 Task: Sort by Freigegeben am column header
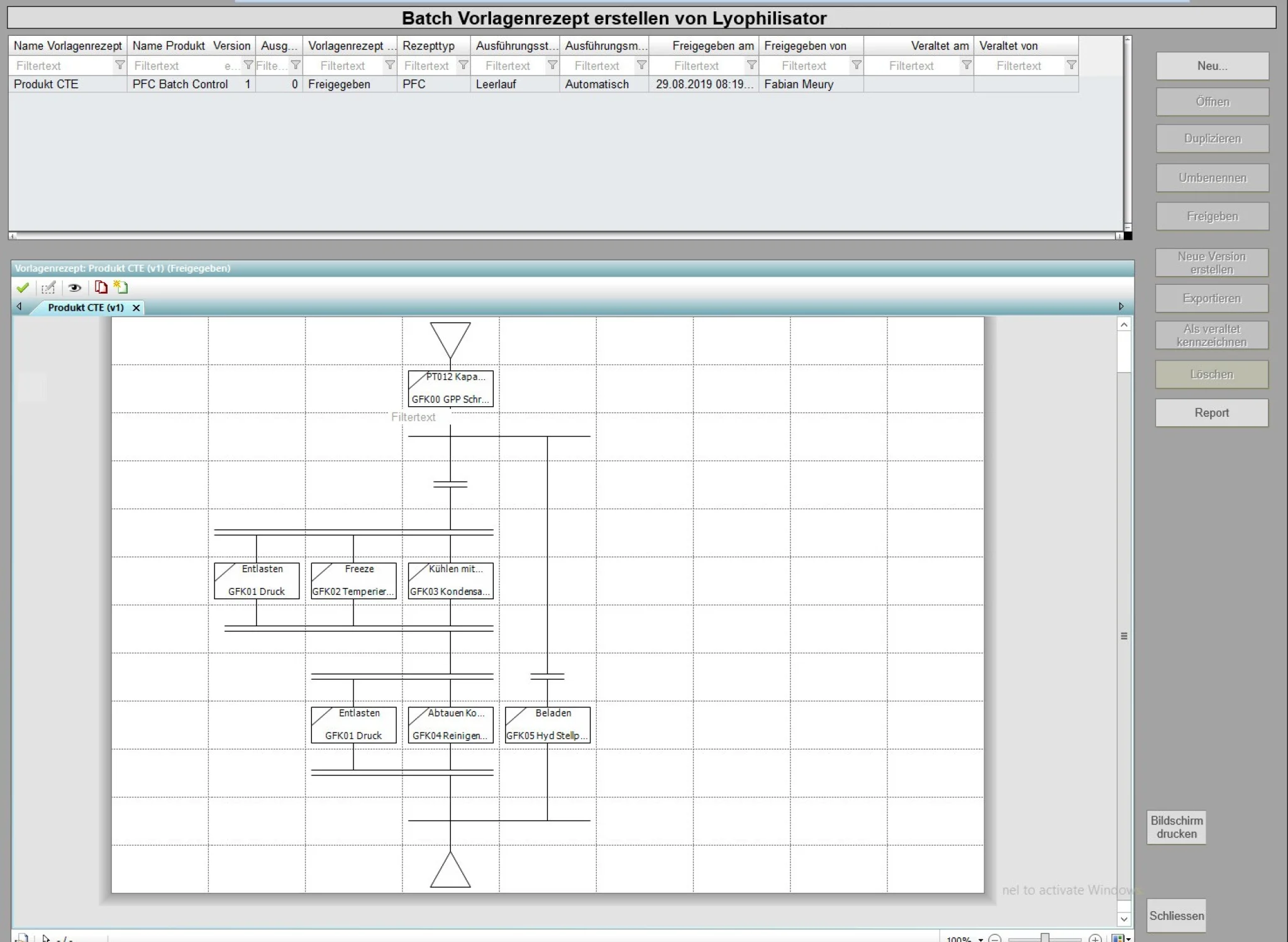[x=704, y=46]
